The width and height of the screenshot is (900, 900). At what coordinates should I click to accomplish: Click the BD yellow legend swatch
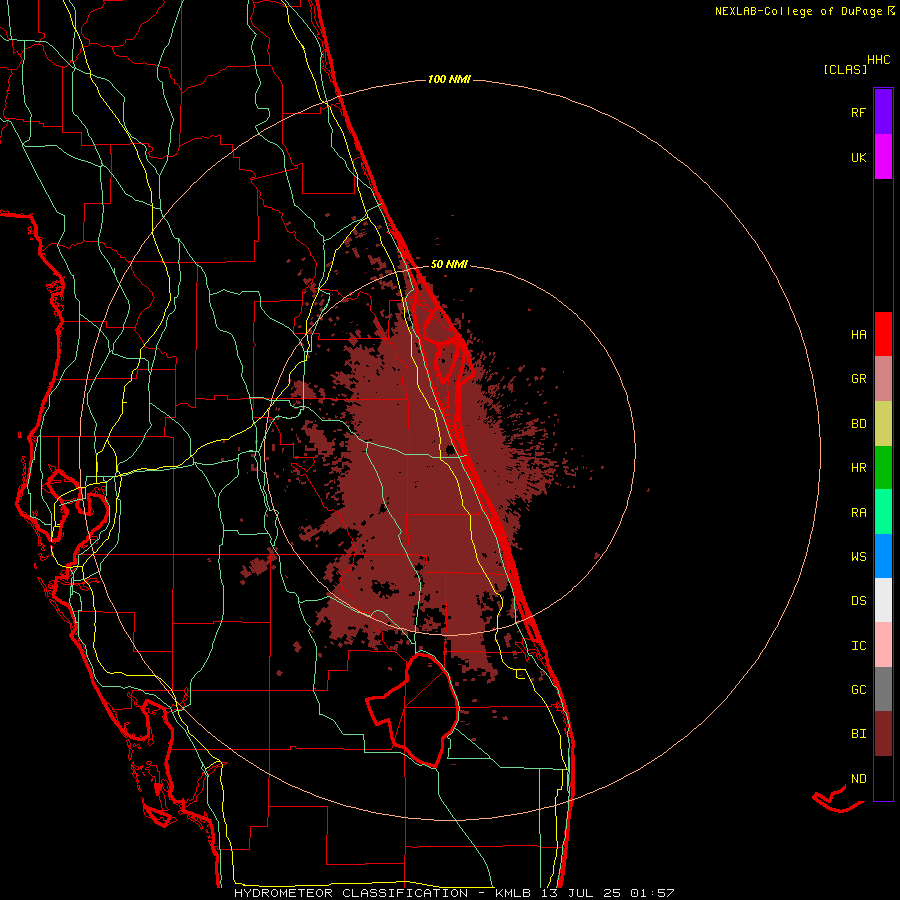883,424
